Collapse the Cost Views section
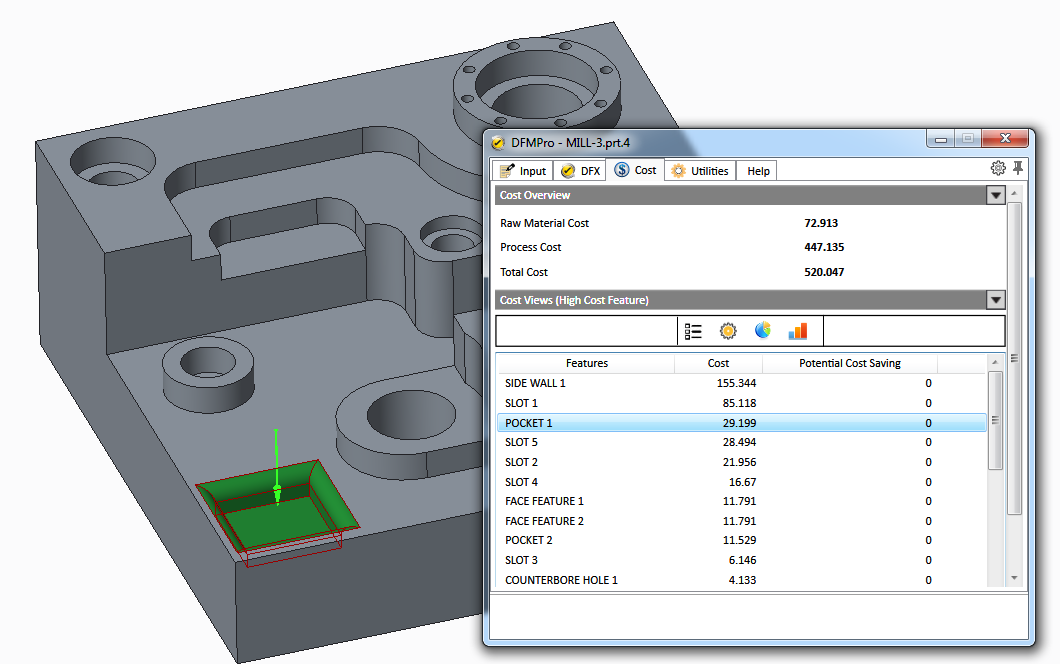 (995, 300)
